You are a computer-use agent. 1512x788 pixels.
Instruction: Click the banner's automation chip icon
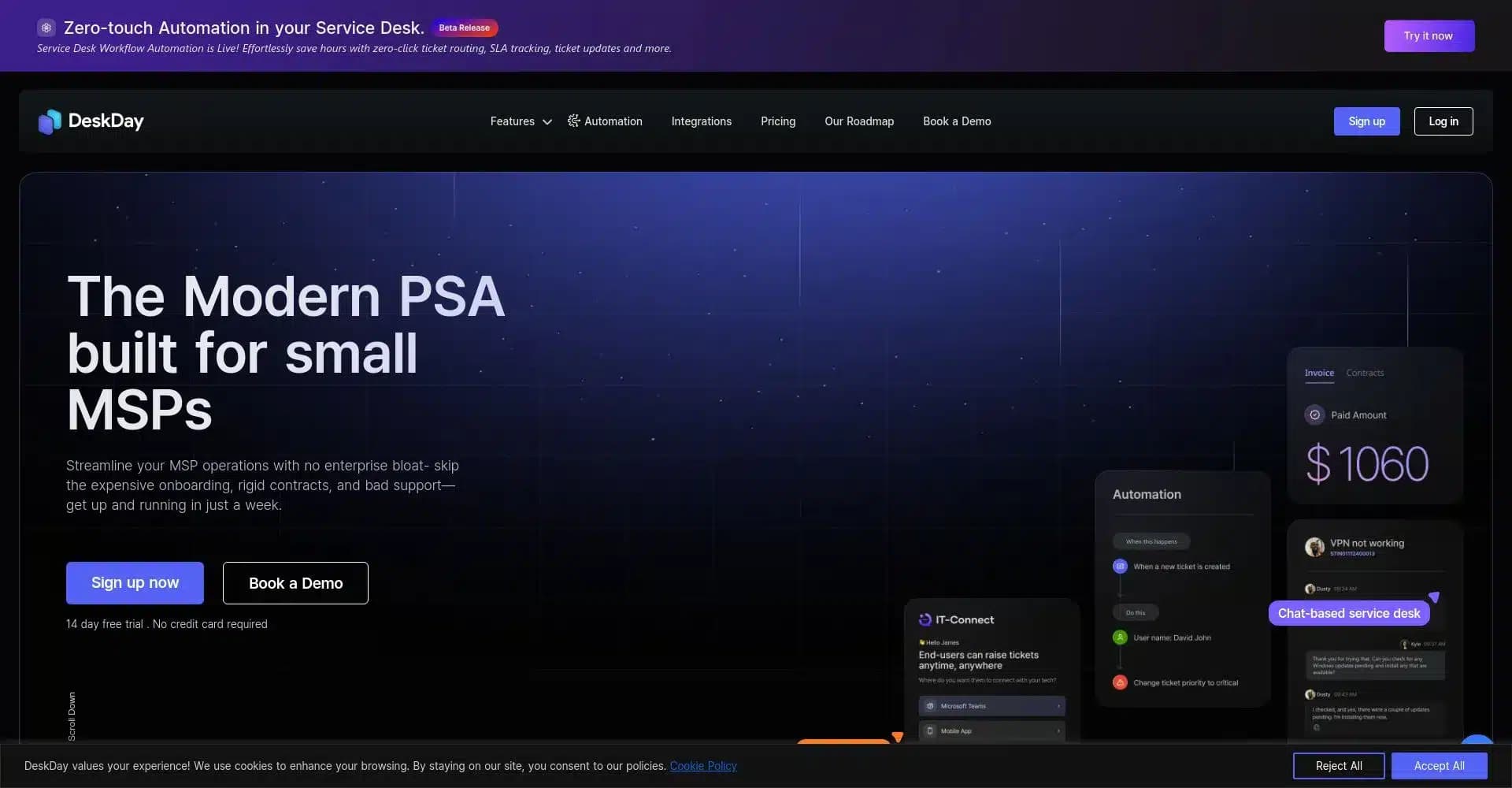pos(46,28)
